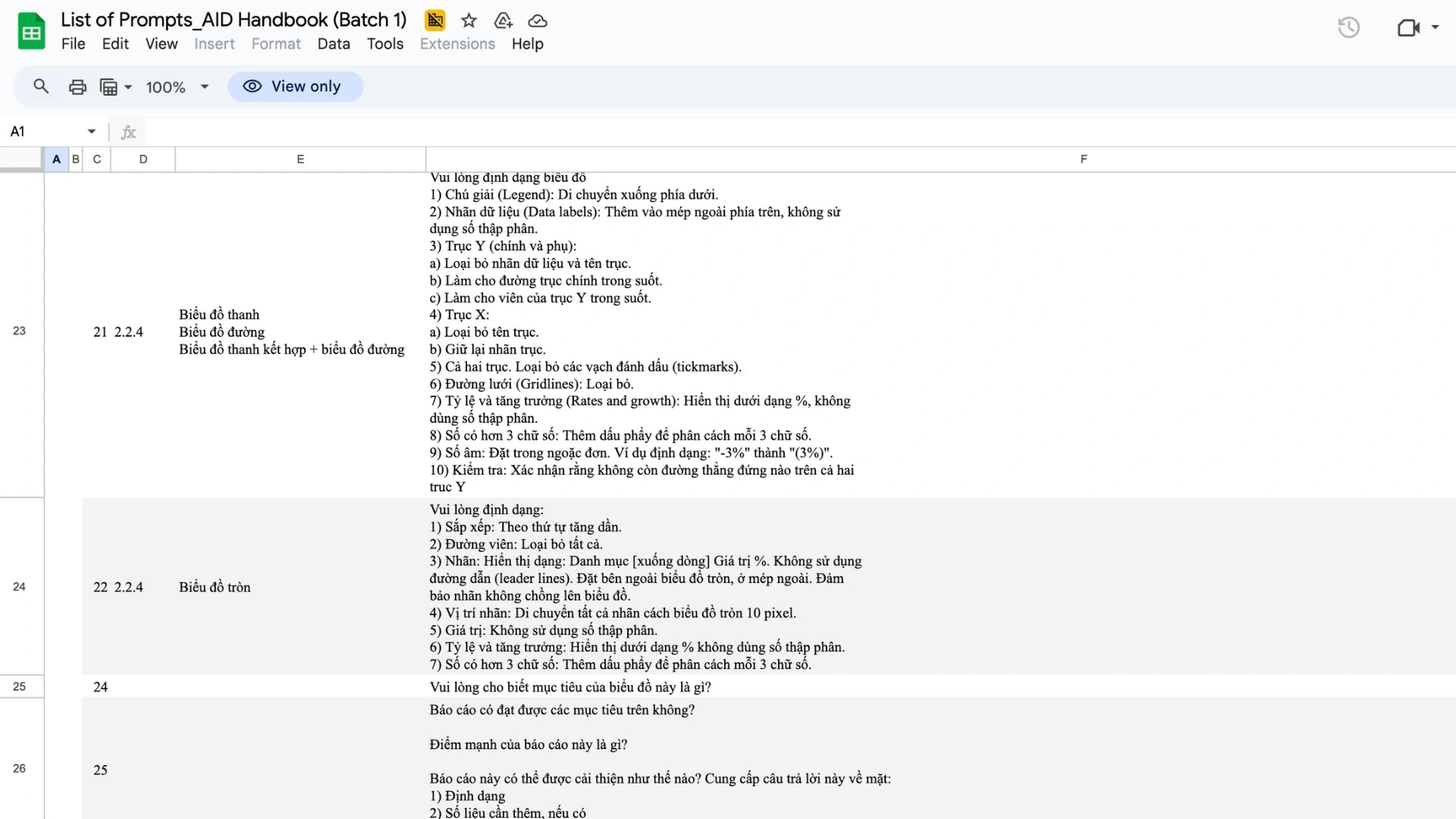Select column A header
Viewport: 1456px width, 819px height.
pyautogui.click(x=56, y=159)
